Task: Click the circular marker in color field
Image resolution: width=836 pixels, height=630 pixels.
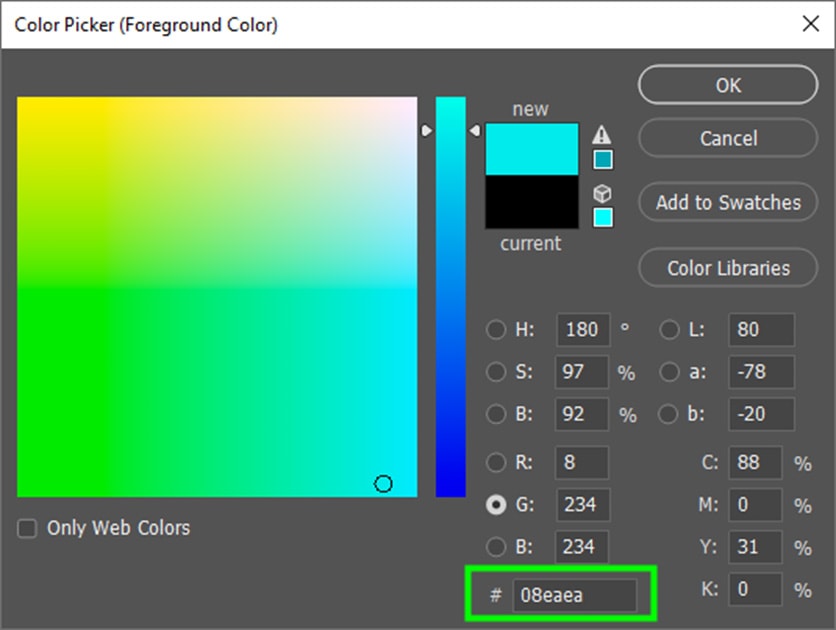Action: coord(383,484)
